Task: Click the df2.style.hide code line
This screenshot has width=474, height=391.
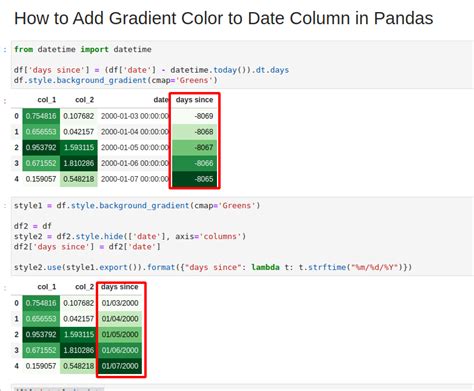Action: click(x=130, y=237)
